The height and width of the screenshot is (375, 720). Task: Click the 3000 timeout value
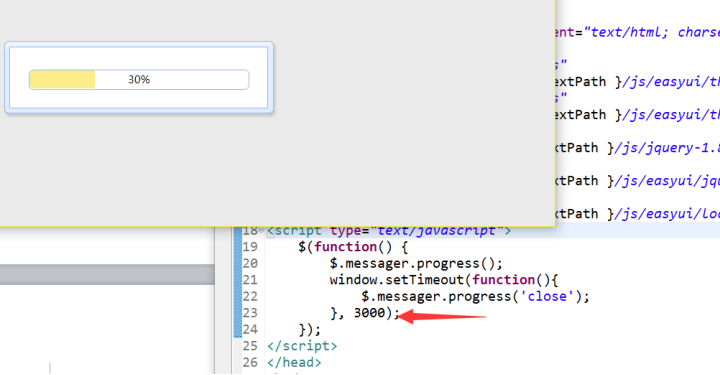[x=369, y=313]
